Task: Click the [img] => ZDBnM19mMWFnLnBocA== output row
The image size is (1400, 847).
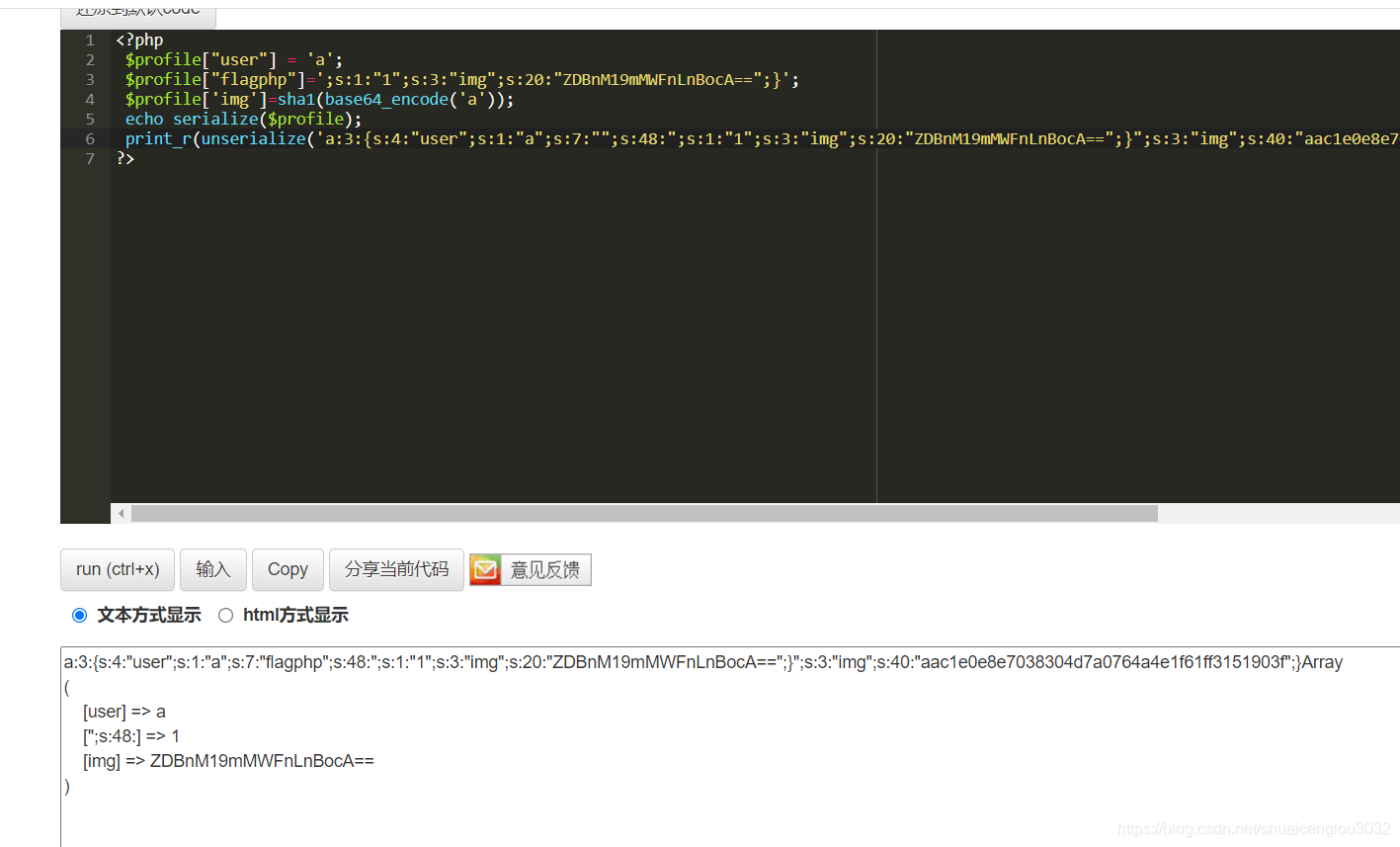Action: click(x=228, y=761)
